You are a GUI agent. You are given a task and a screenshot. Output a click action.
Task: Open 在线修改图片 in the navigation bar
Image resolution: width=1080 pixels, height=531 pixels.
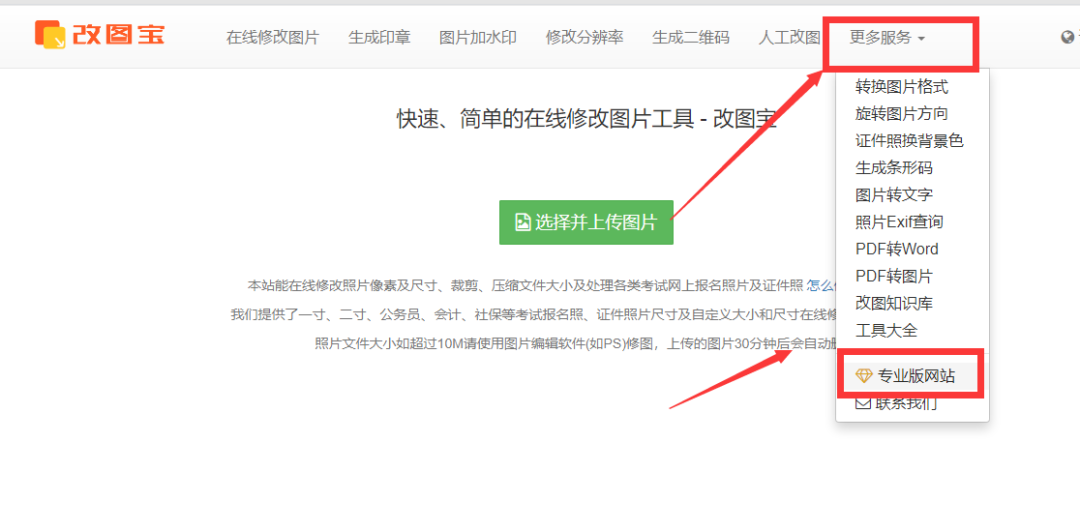[273, 37]
